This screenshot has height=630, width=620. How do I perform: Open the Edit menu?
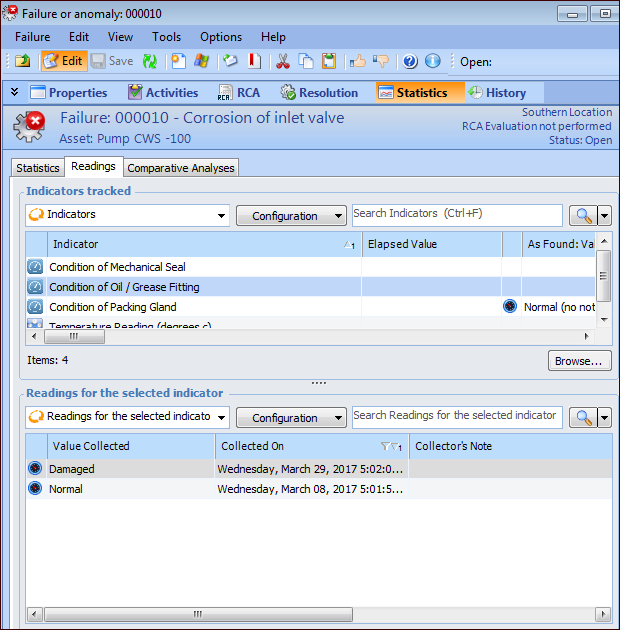[79, 37]
